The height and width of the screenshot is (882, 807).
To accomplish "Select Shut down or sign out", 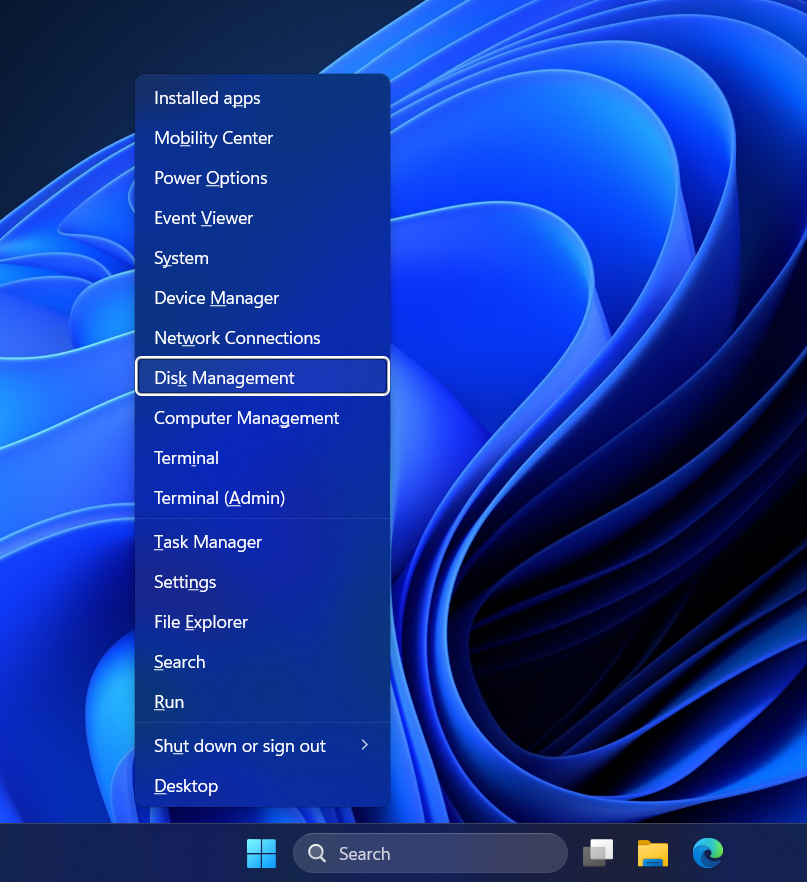I will [x=262, y=745].
